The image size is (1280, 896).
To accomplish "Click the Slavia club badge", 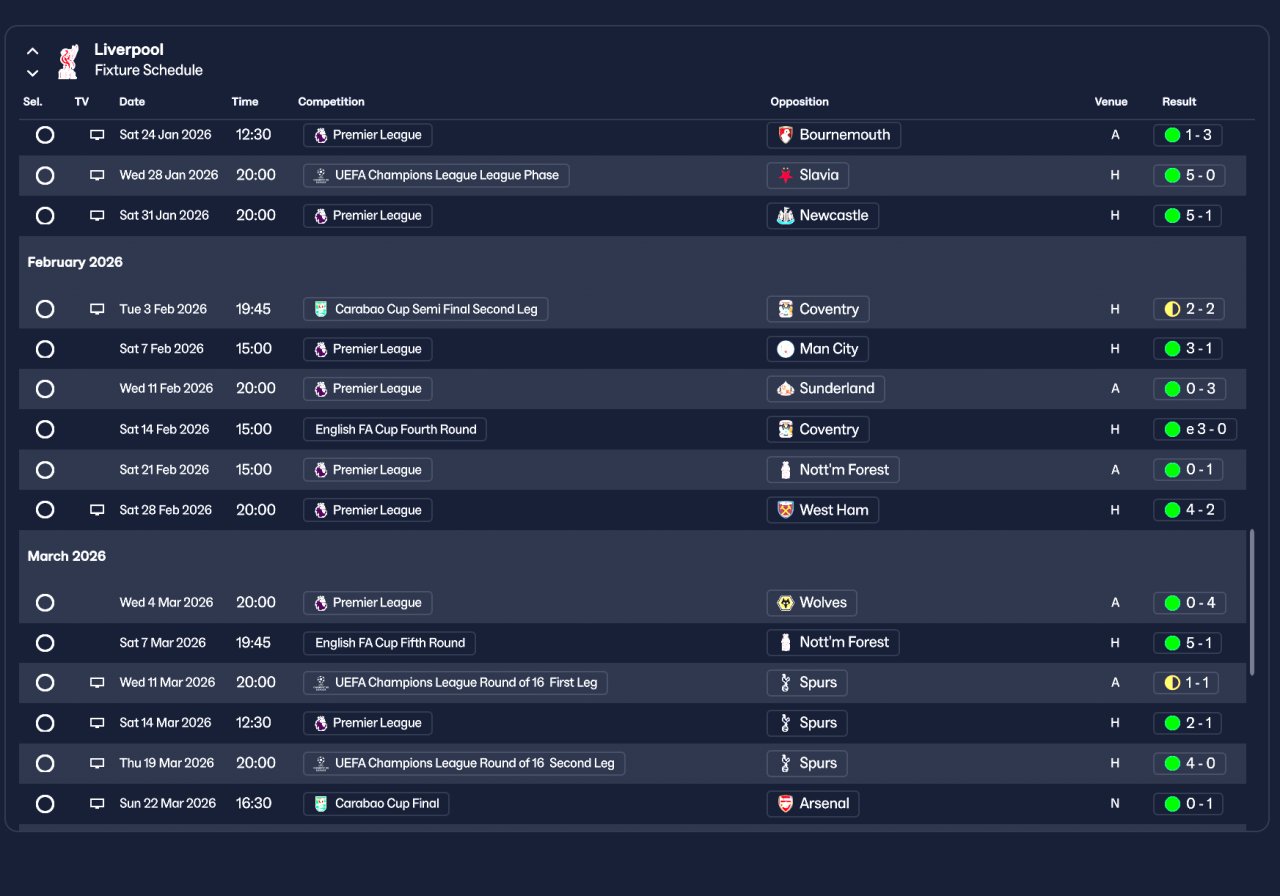I will point(785,175).
